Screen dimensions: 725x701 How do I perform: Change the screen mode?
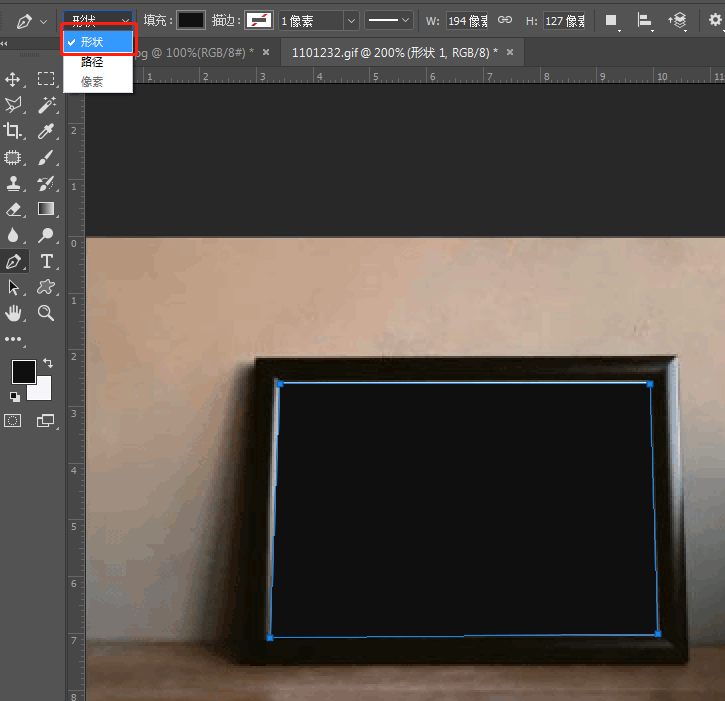[x=45, y=420]
